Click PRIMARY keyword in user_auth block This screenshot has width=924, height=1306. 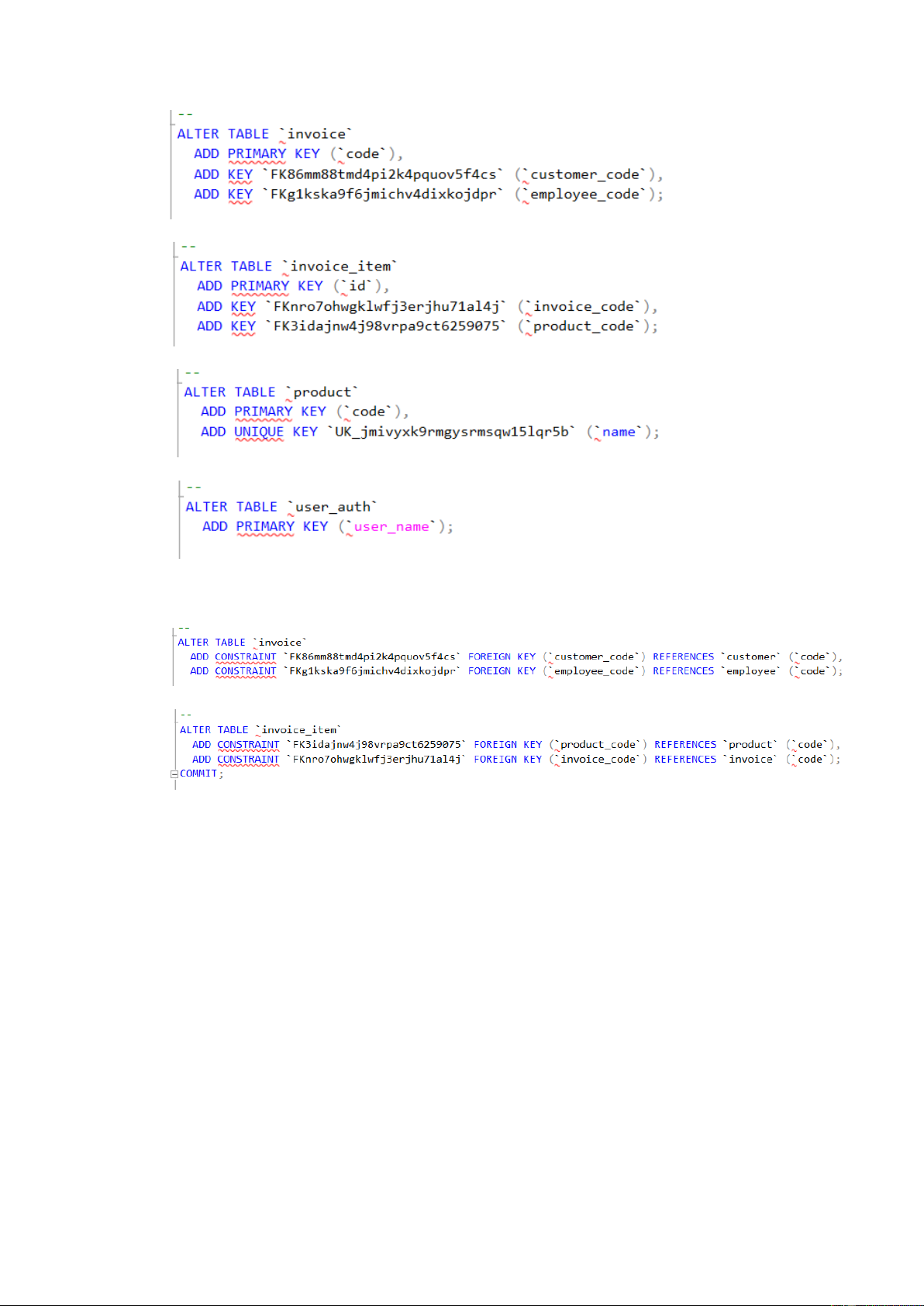265,527
